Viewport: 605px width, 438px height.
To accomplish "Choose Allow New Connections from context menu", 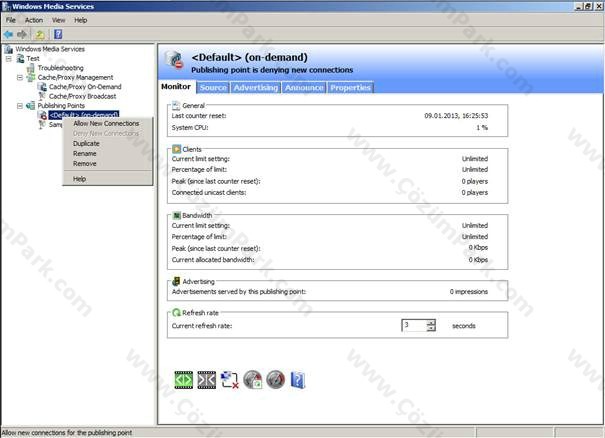I will 106,123.
